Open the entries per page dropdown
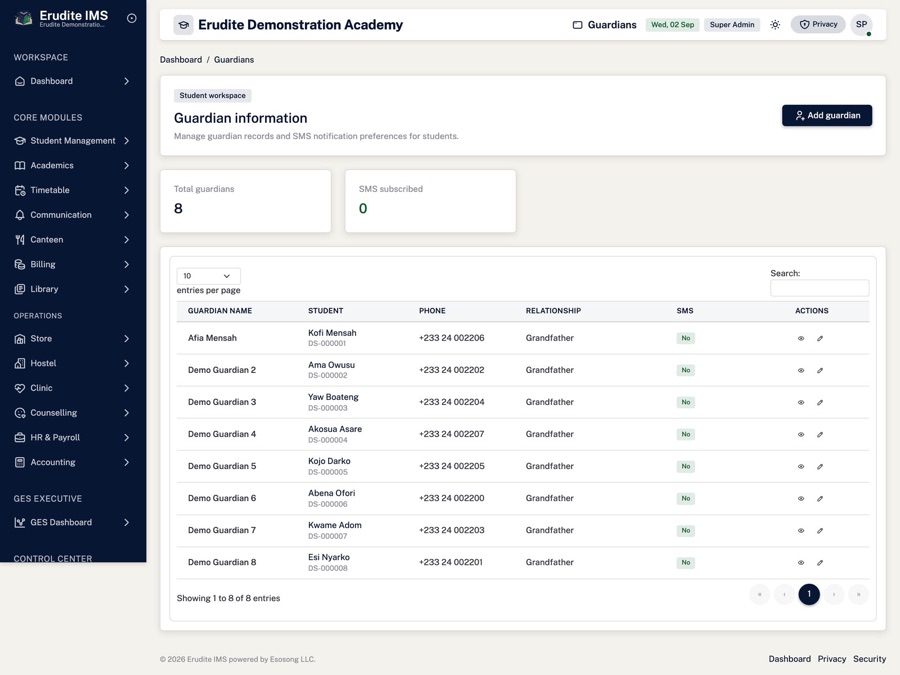Screen dimensions: 900x675 (208, 276)
